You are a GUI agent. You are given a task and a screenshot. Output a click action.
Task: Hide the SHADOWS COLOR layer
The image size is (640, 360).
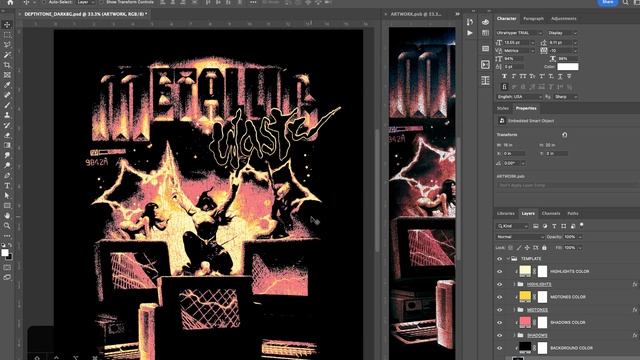coord(500,322)
